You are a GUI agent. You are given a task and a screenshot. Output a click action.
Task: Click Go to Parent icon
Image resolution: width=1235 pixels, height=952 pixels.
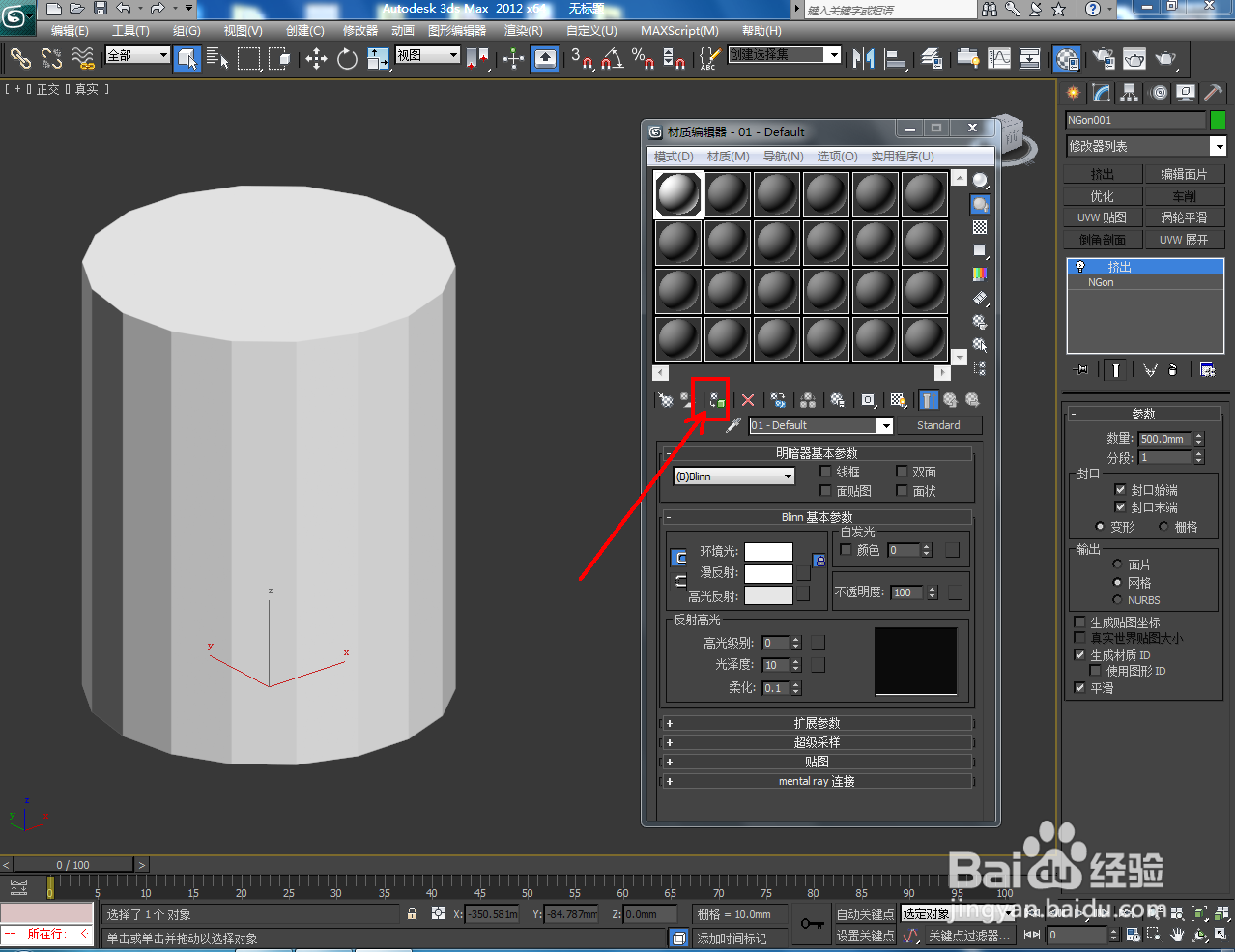coord(950,400)
